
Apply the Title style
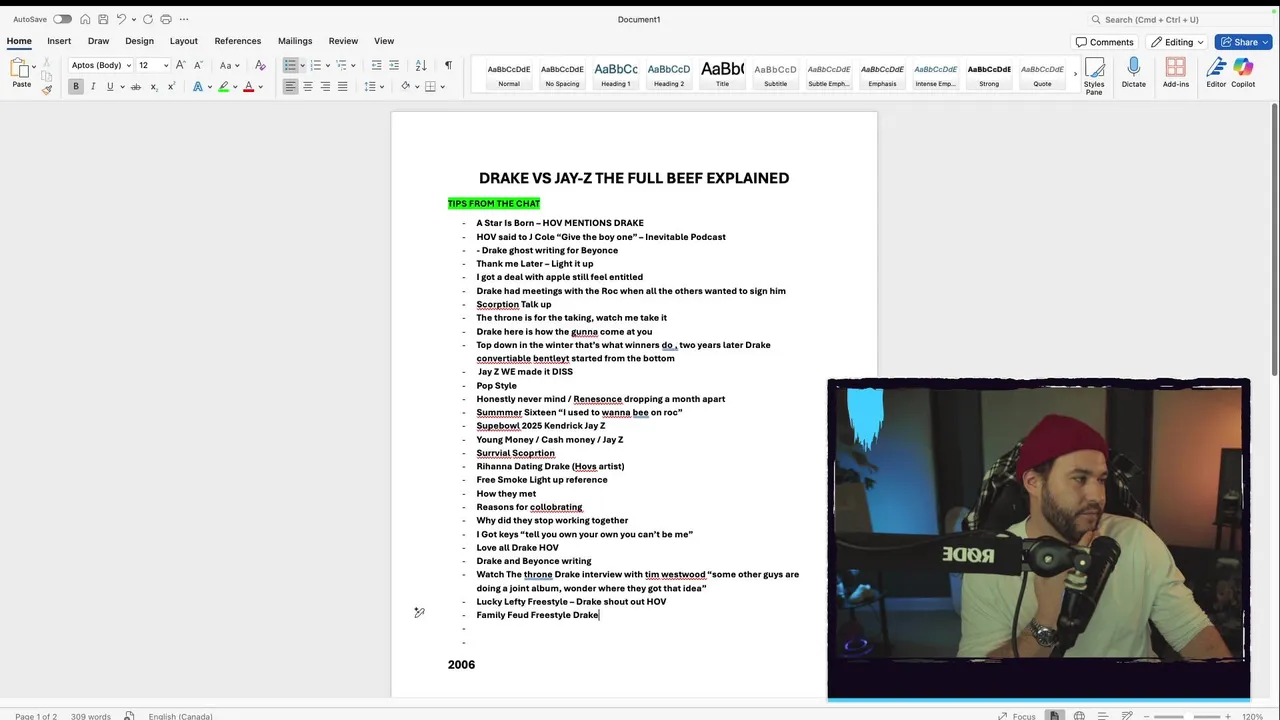click(x=722, y=74)
